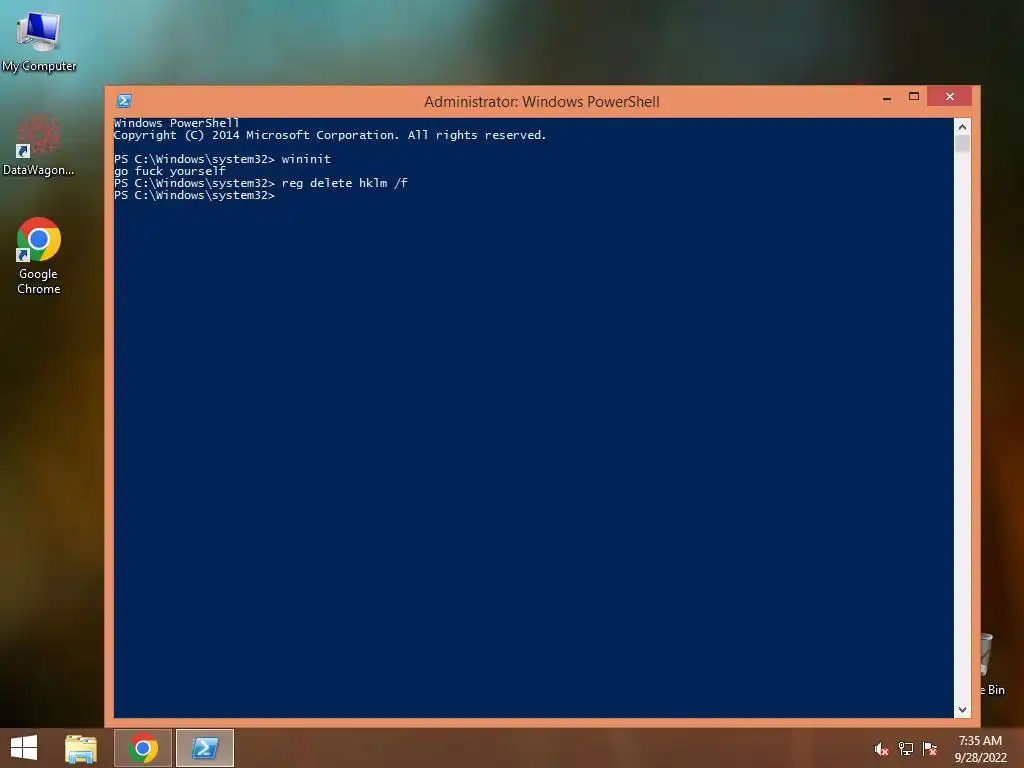Image resolution: width=1024 pixels, height=768 pixels.
Task: Select the Recycle Bin desktop icon
Action: (993, 664)
